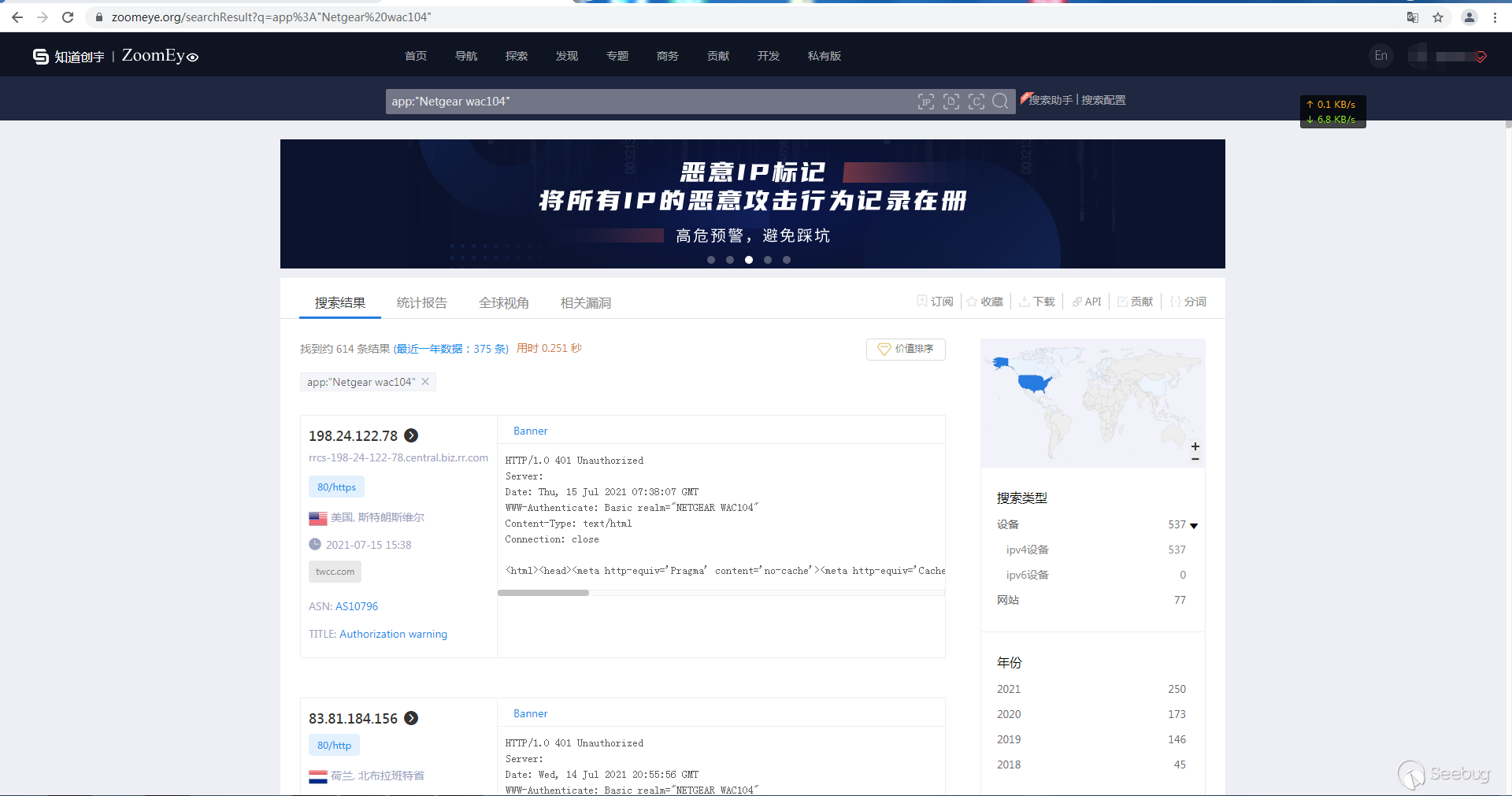Open details arrow beside 83.81.184.156

click(x=411, y=718)
